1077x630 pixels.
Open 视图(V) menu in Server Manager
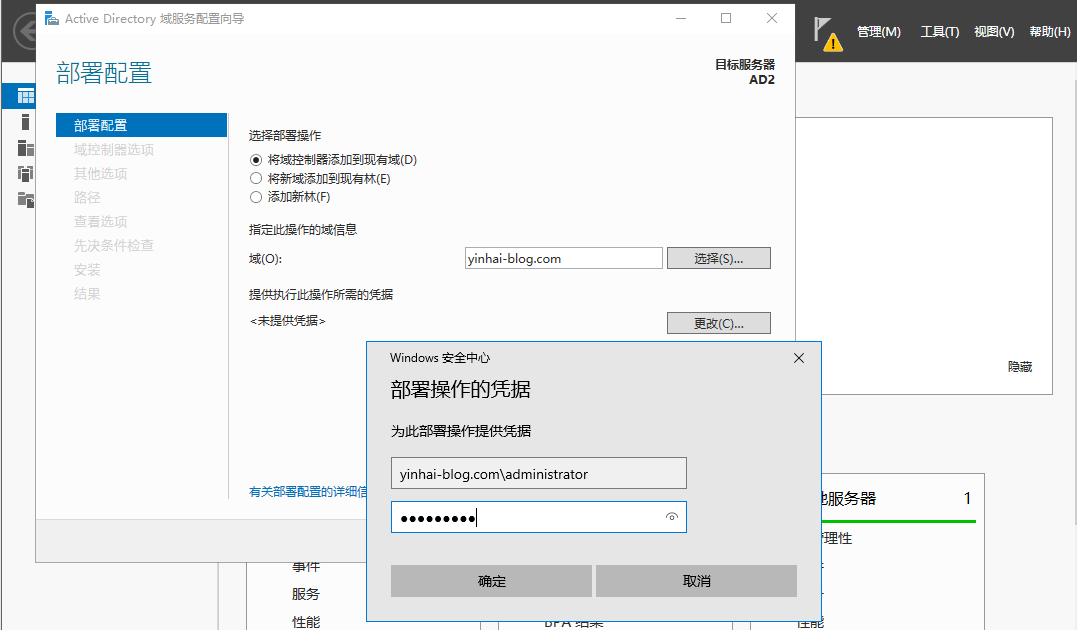point(994,32)
